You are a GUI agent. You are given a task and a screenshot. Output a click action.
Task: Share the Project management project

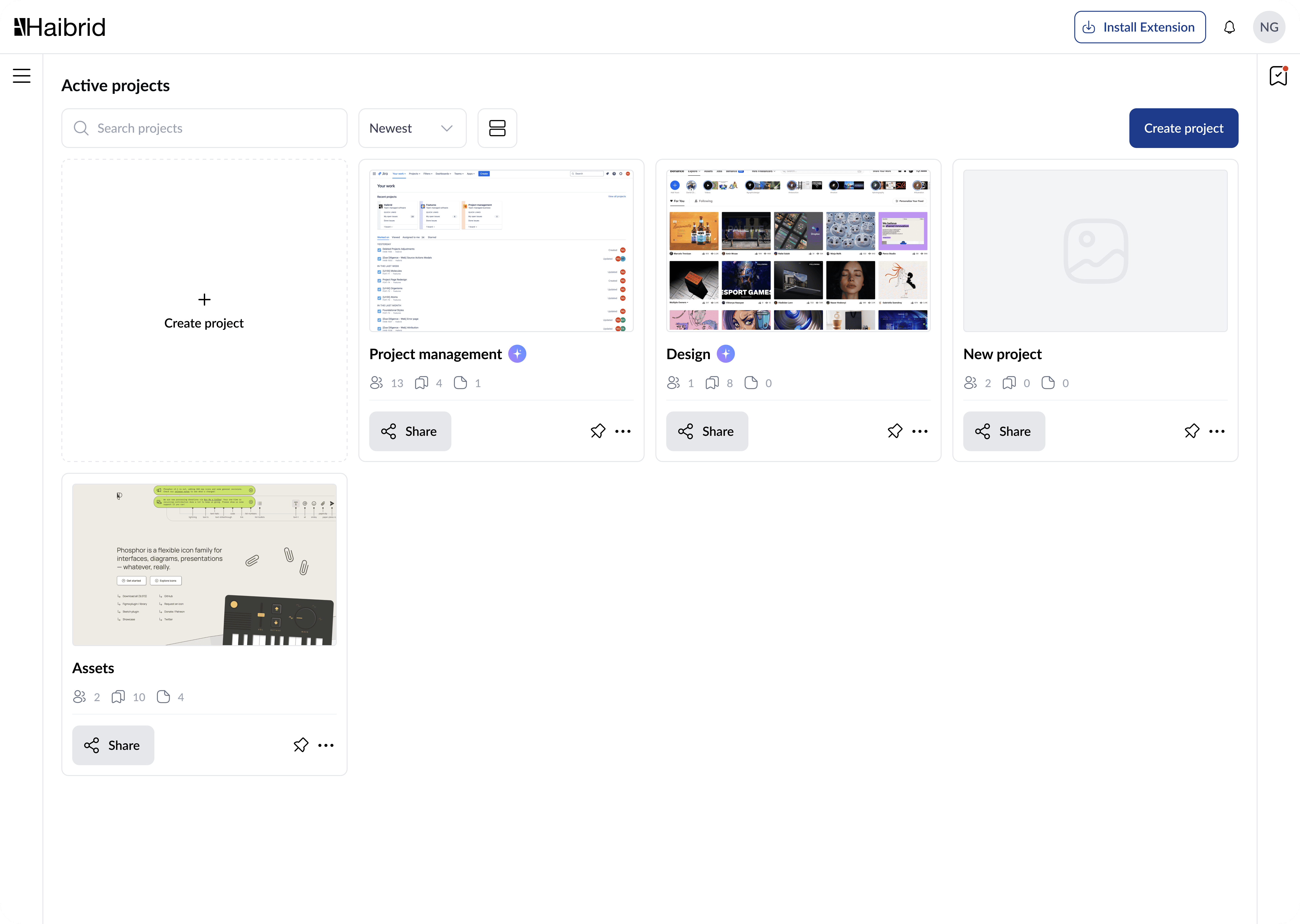point(410,431)
